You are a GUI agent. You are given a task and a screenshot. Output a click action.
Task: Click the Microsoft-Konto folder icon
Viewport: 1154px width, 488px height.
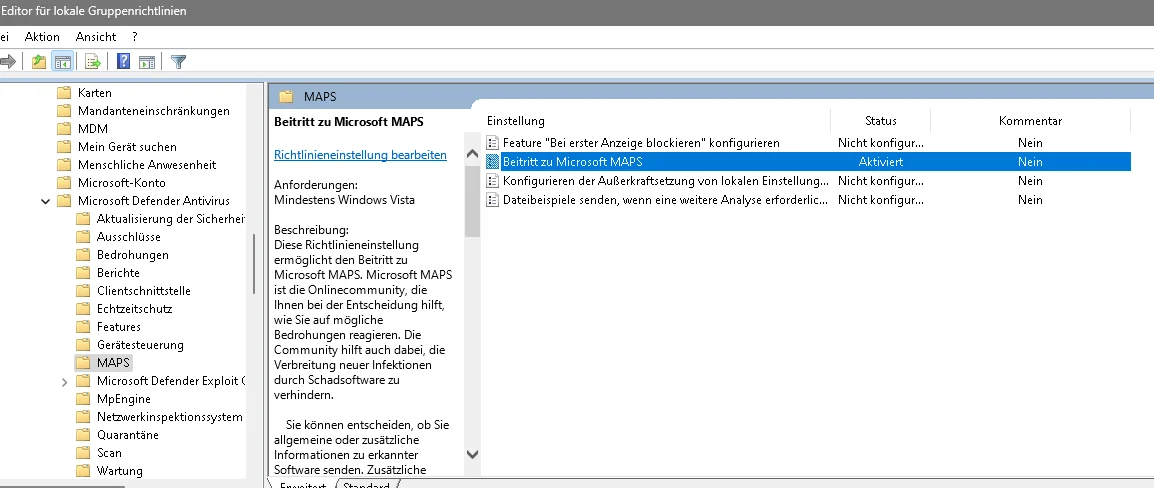click(x=64, y=183)
